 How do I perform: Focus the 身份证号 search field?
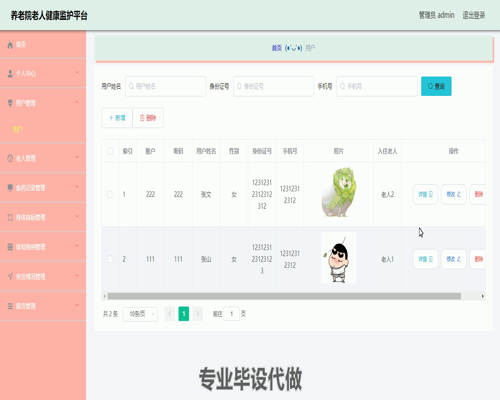point(273,86)
